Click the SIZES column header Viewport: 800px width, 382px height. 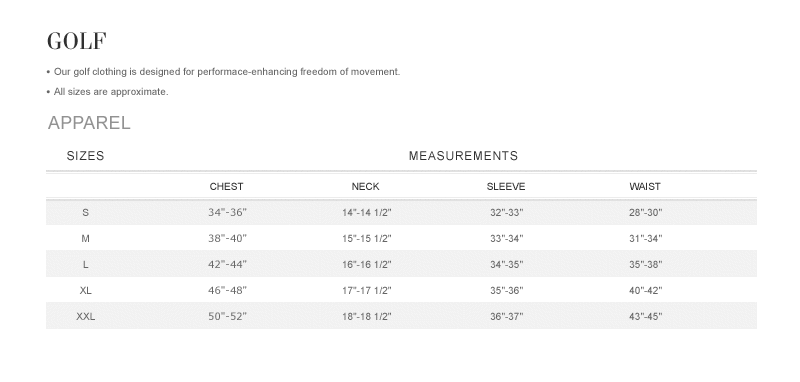[x=85, y=156]
